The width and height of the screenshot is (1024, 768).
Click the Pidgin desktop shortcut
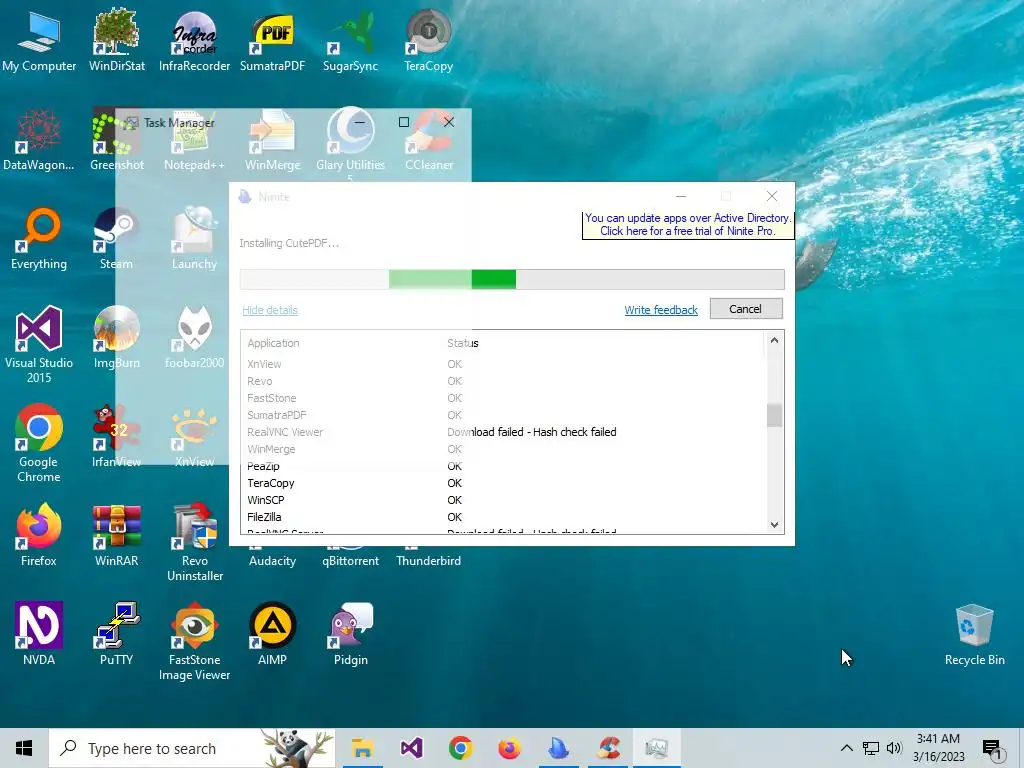(x=351, y=634)
